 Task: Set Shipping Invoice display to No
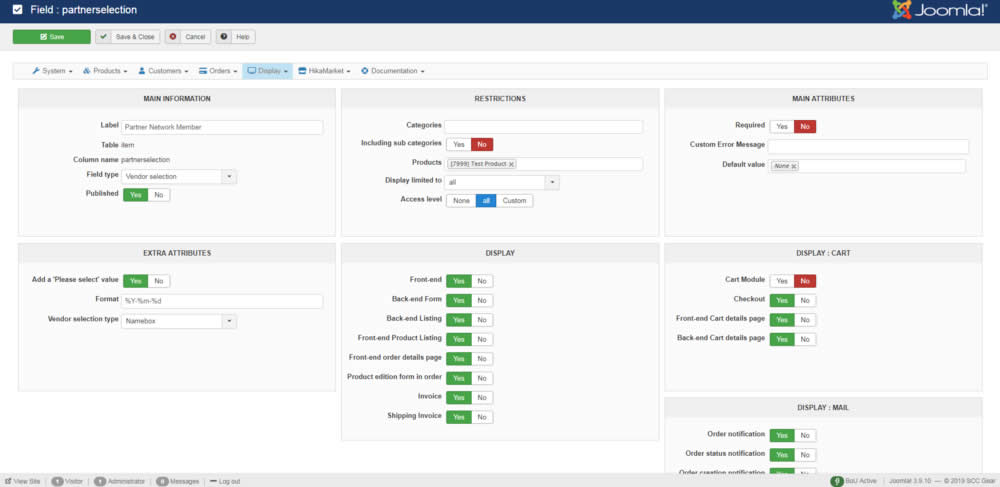pos(482,417)
